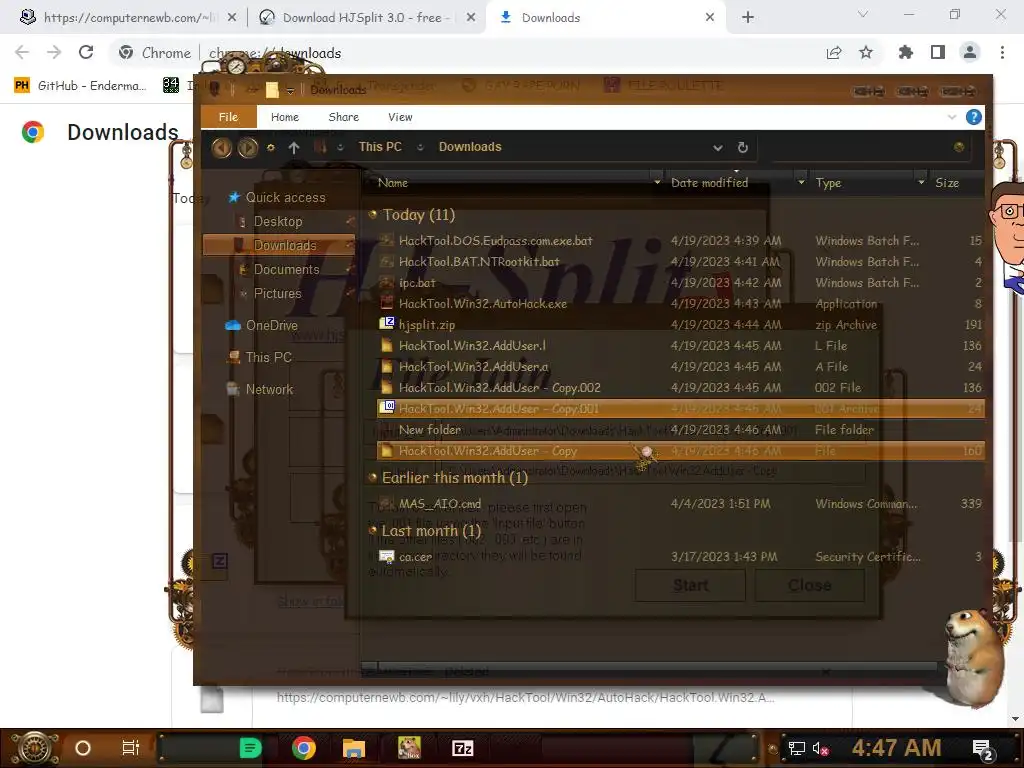Launch Chrome from the taskbar
Viewport: 1024px width, 768px height.
[304, 748]
